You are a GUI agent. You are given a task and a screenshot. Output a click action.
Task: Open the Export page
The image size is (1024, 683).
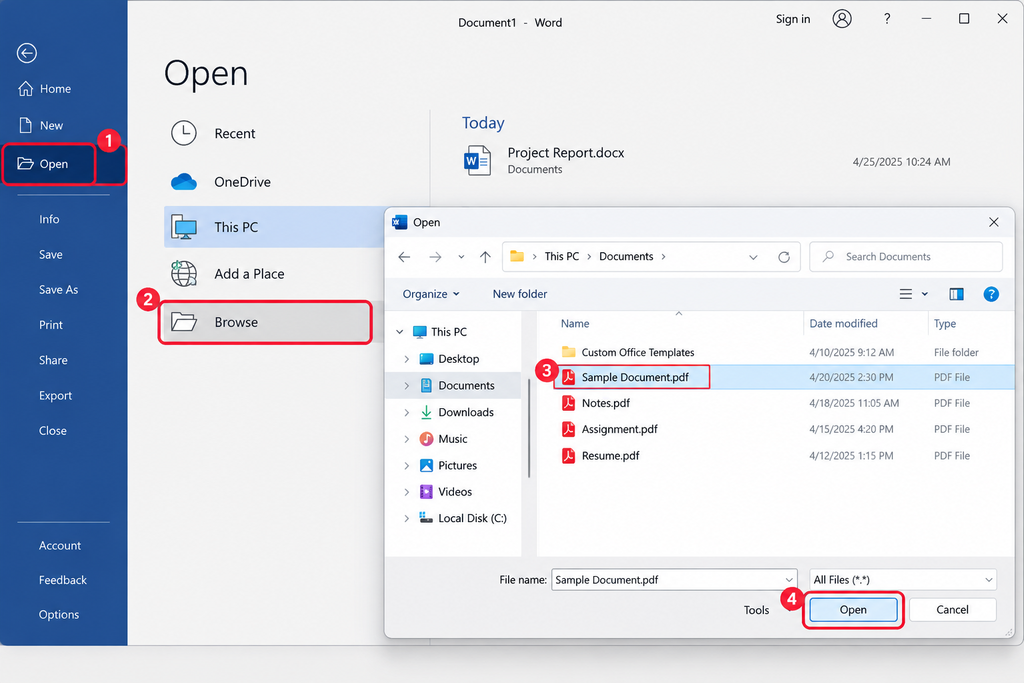point(55,396)
